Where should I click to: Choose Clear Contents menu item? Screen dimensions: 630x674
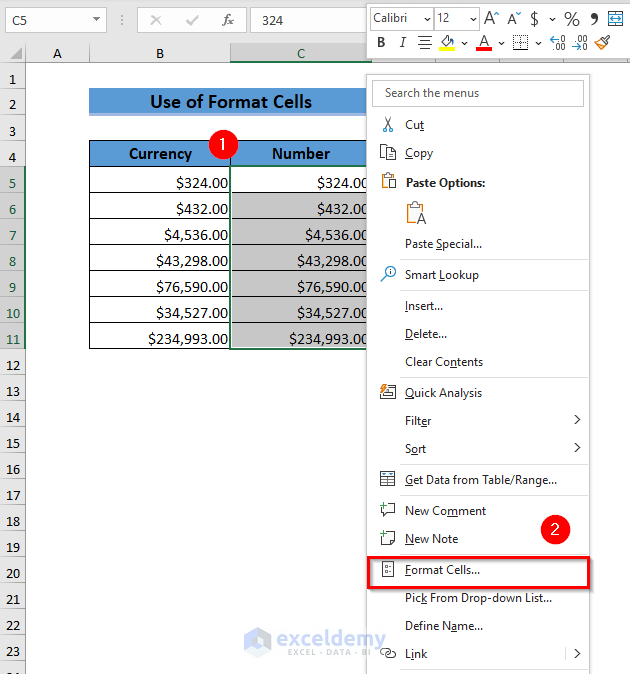(x=478, y=362)
